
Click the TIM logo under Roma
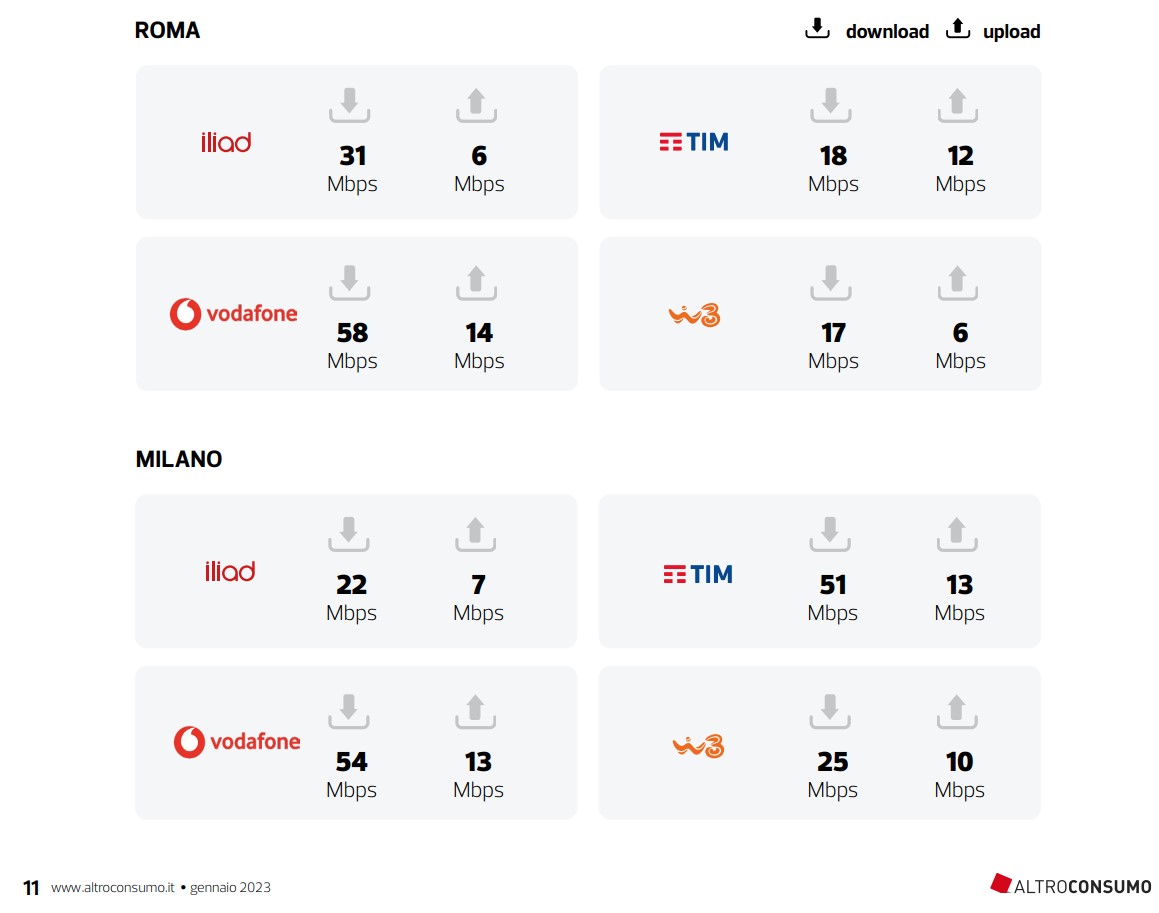click(x=694, y=142)
